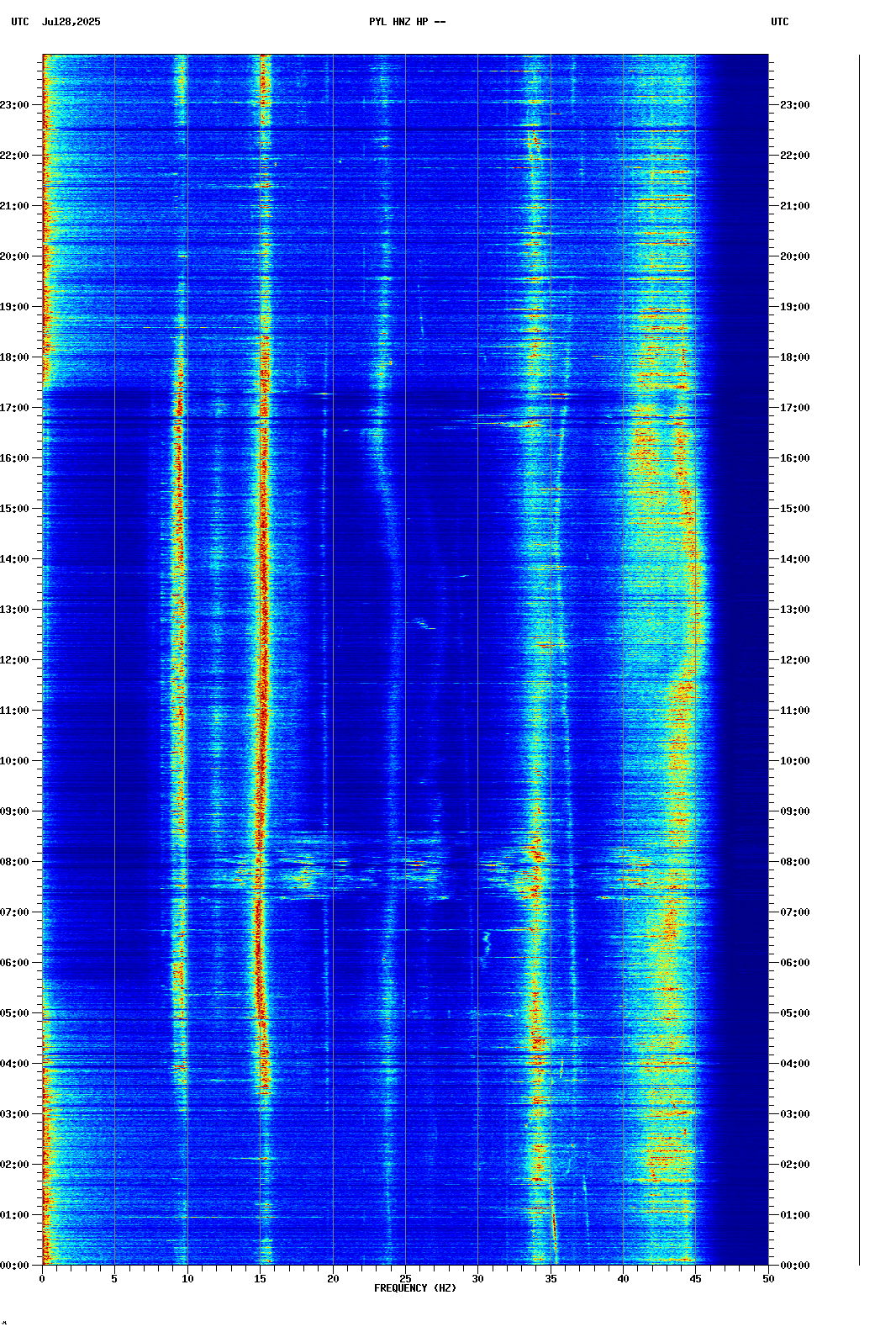
Task: Select 21:00 on the right time axis
Action: (x=794, y=206)
